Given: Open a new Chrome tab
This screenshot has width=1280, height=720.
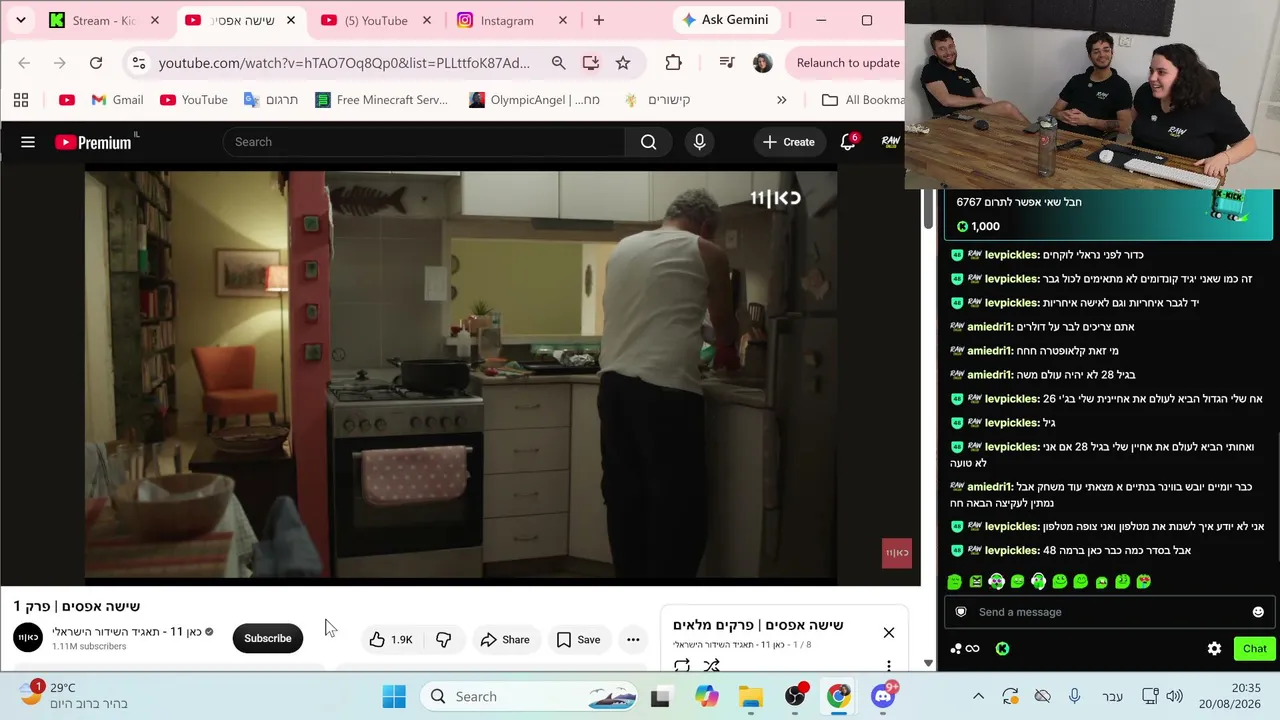Looking at the screenshot, I should [x=599, y=20].
